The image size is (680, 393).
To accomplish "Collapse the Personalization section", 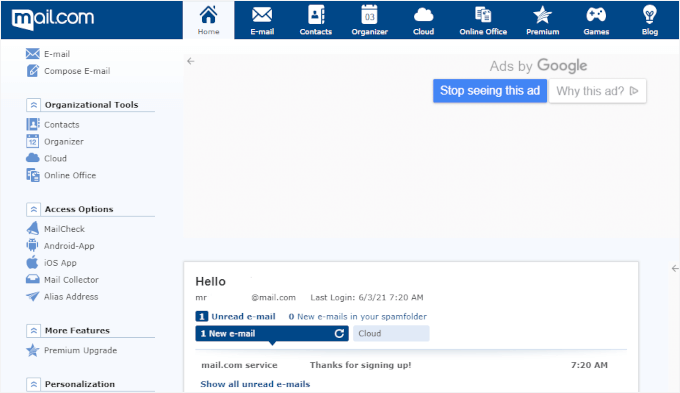I will tap(33, 384).
